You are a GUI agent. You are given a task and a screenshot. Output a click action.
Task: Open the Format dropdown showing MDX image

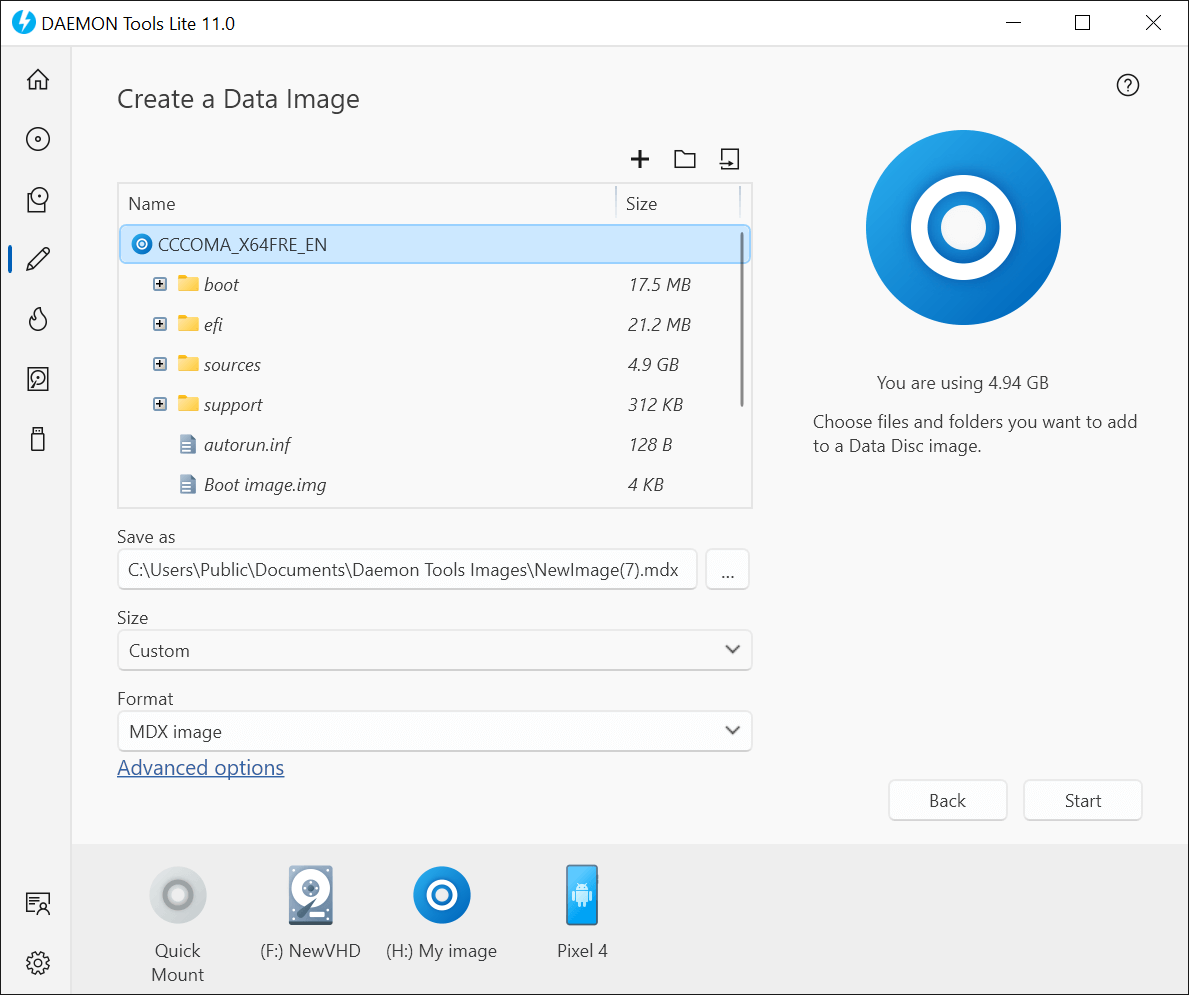tap(434, 731)
